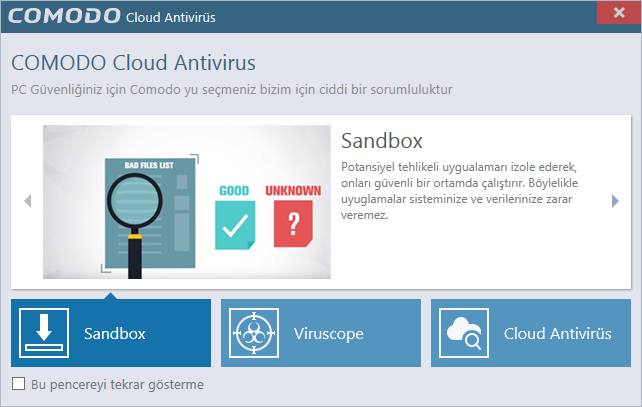Click the COMODO logo in title bar
This screenshot has height=407, width=642.
[64, 17]
